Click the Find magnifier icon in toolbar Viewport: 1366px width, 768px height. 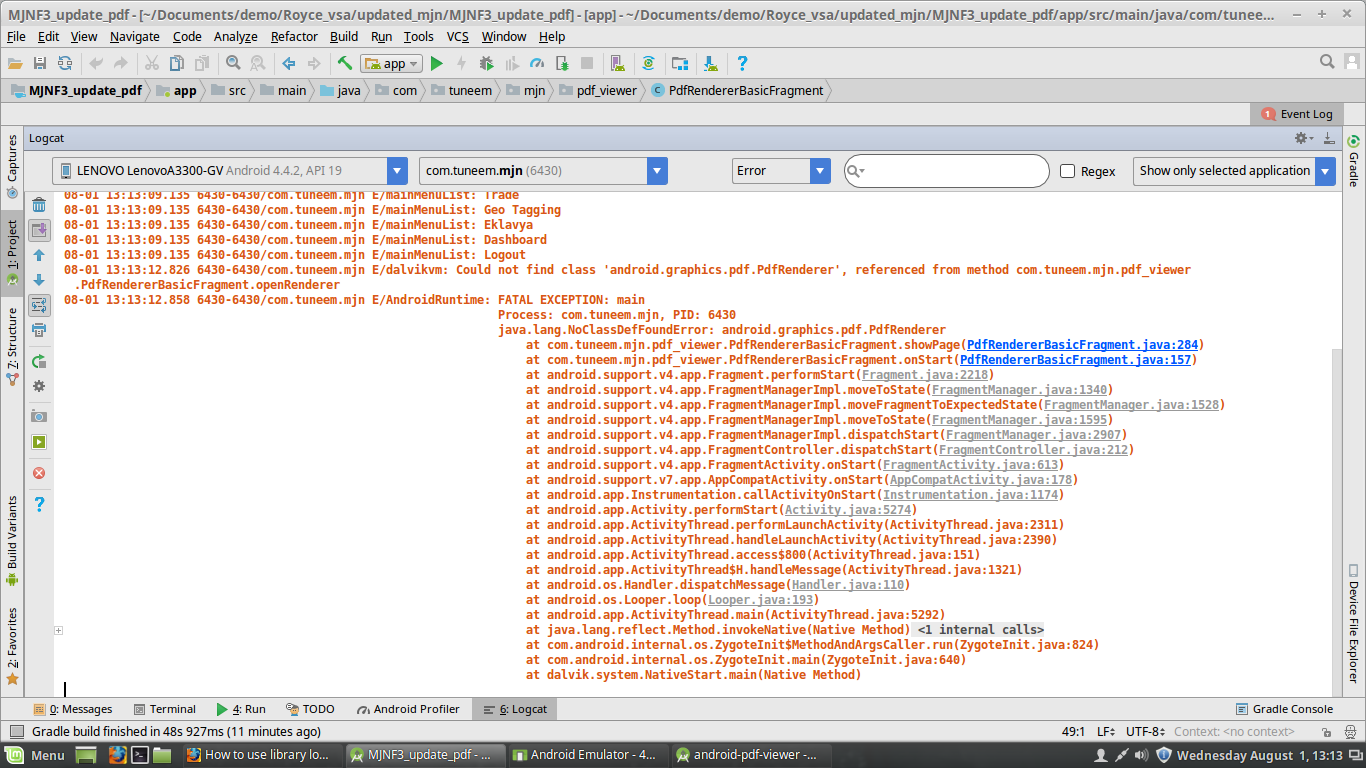point(233,63)
